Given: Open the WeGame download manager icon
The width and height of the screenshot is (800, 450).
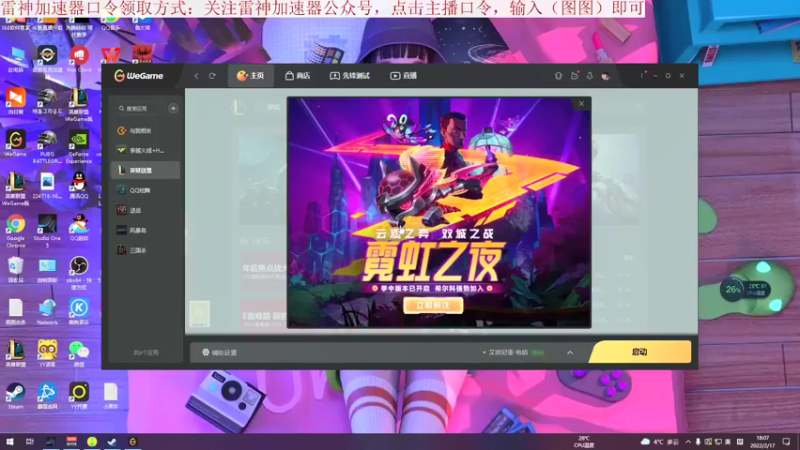Looking at the screenshot, I should pyautogui.click(x=590, y=76).
